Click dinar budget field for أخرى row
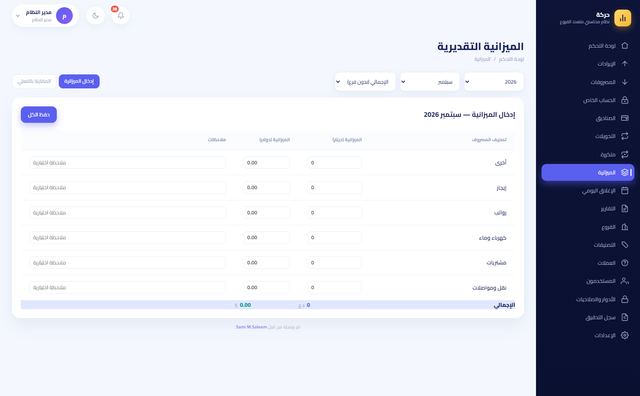This screenshot has width=640, height=396. click(334, 163)
